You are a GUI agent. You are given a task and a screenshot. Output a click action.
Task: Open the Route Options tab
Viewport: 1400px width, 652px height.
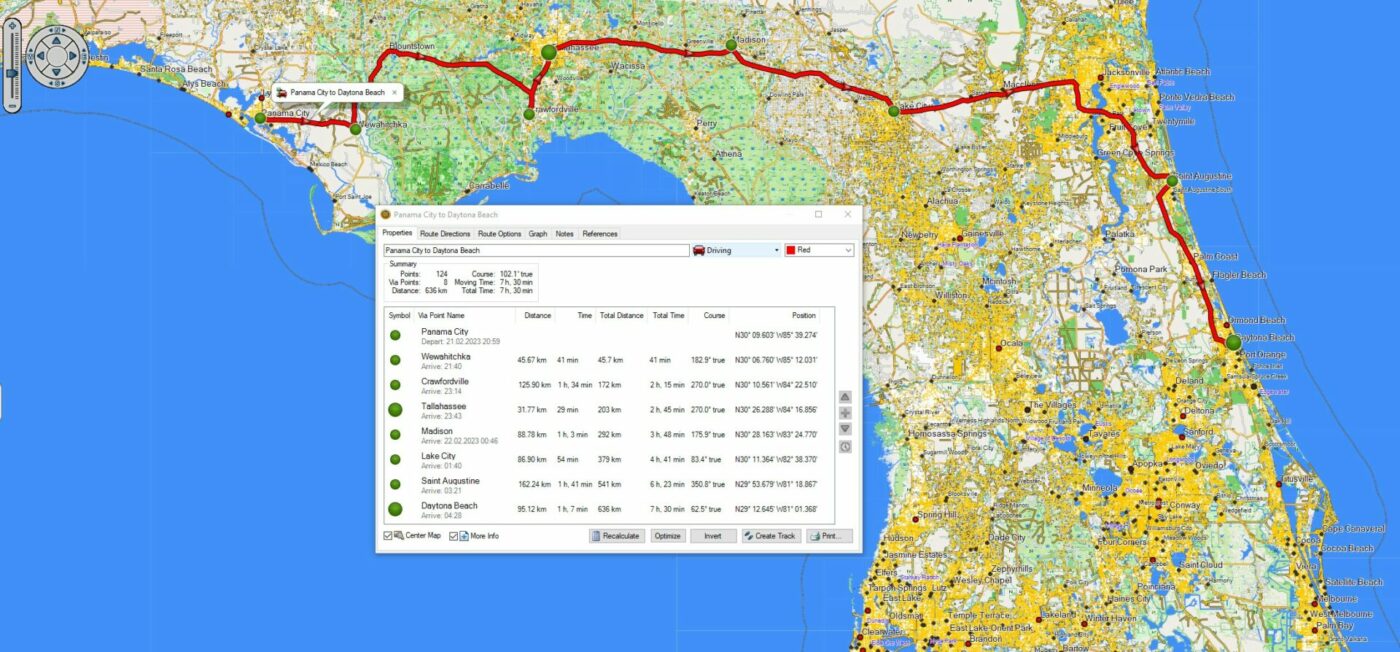click(x=500, y=234)
